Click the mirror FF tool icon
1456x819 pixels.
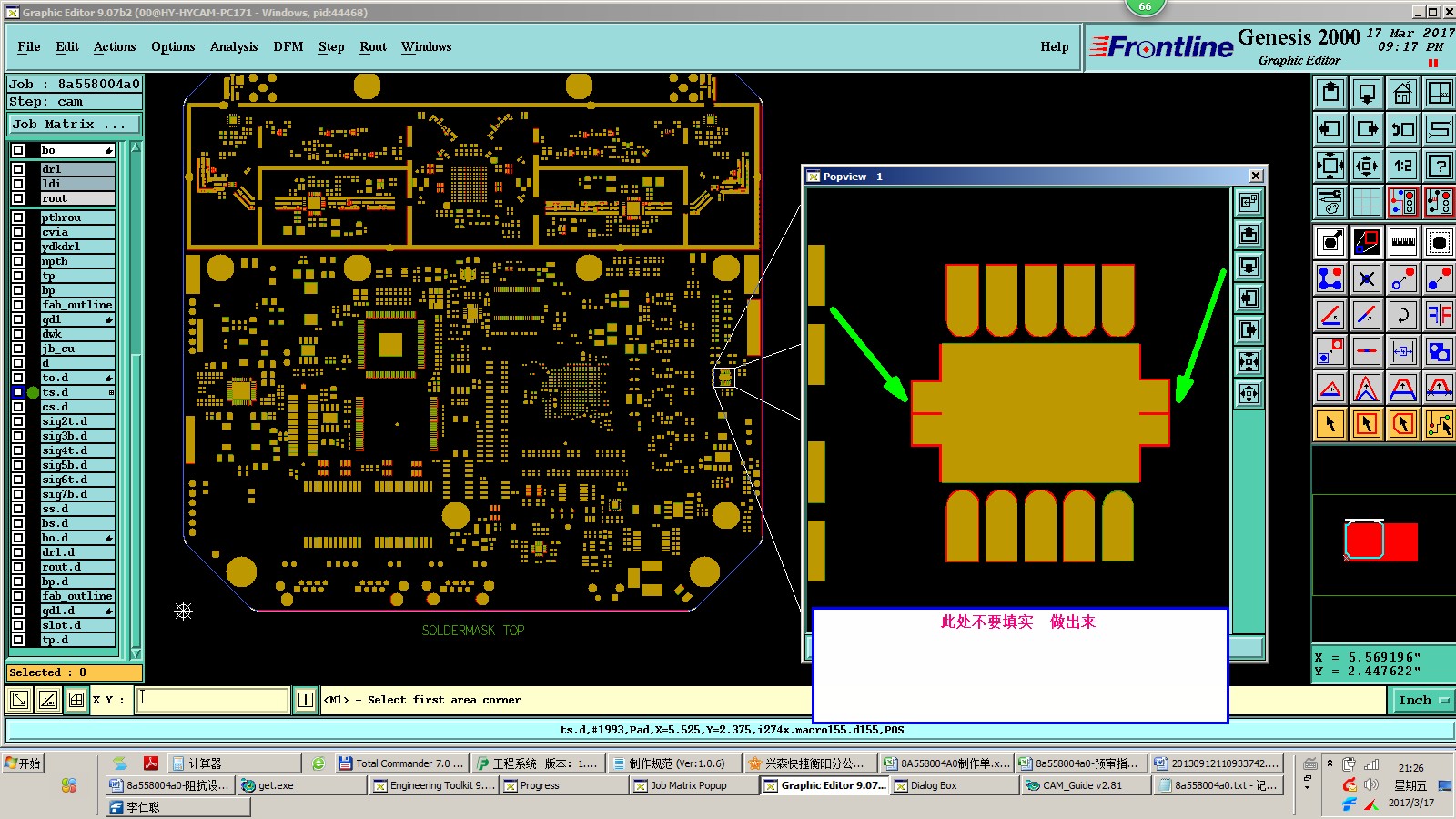(x=1439, y=315)
